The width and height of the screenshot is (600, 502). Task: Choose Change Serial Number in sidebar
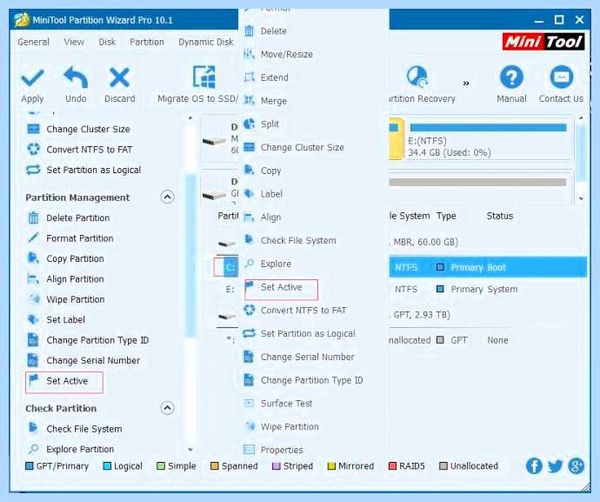[x=84, y=360]
